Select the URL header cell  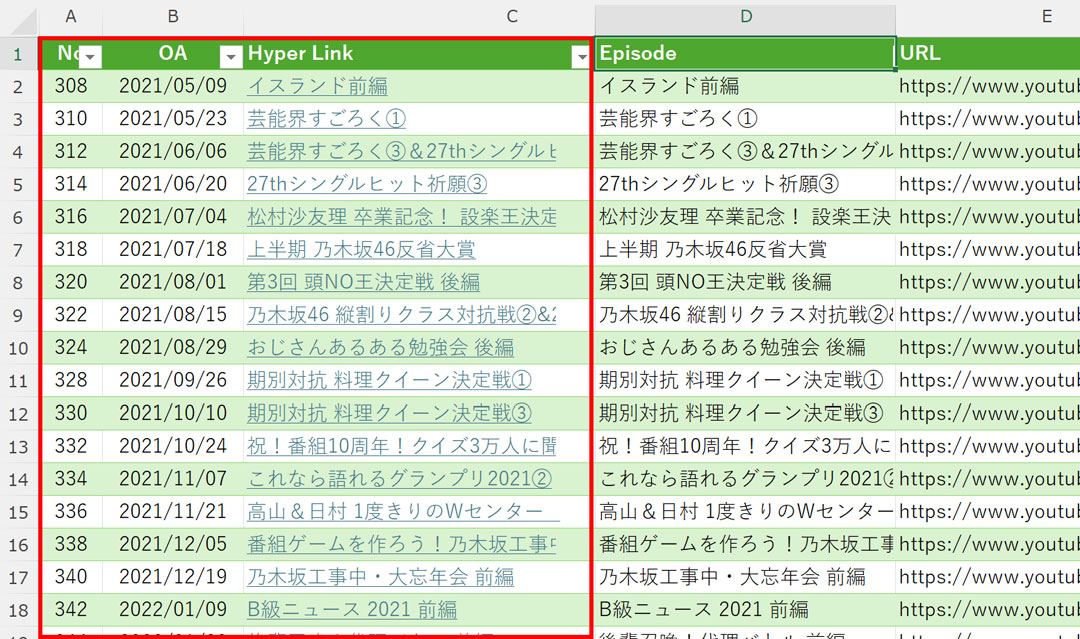pyautogui.click(x=987, y=54)
